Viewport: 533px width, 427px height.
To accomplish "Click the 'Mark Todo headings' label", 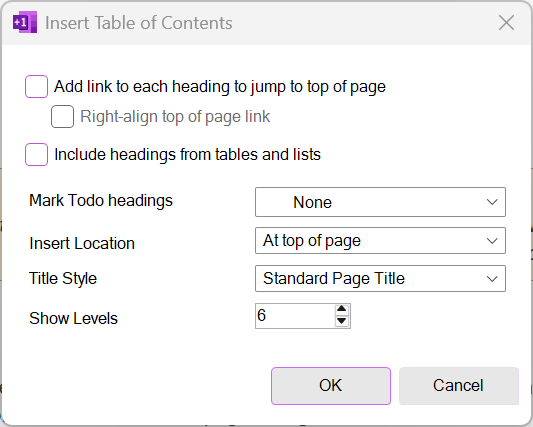I will coord(101,200).
